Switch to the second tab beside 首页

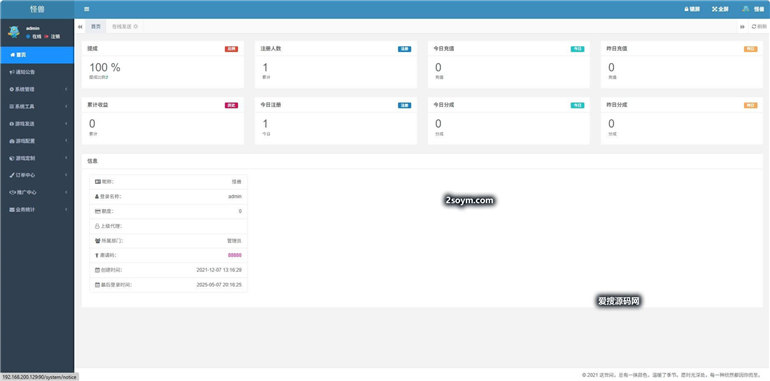pyautogui.click(x=122, y=27)
